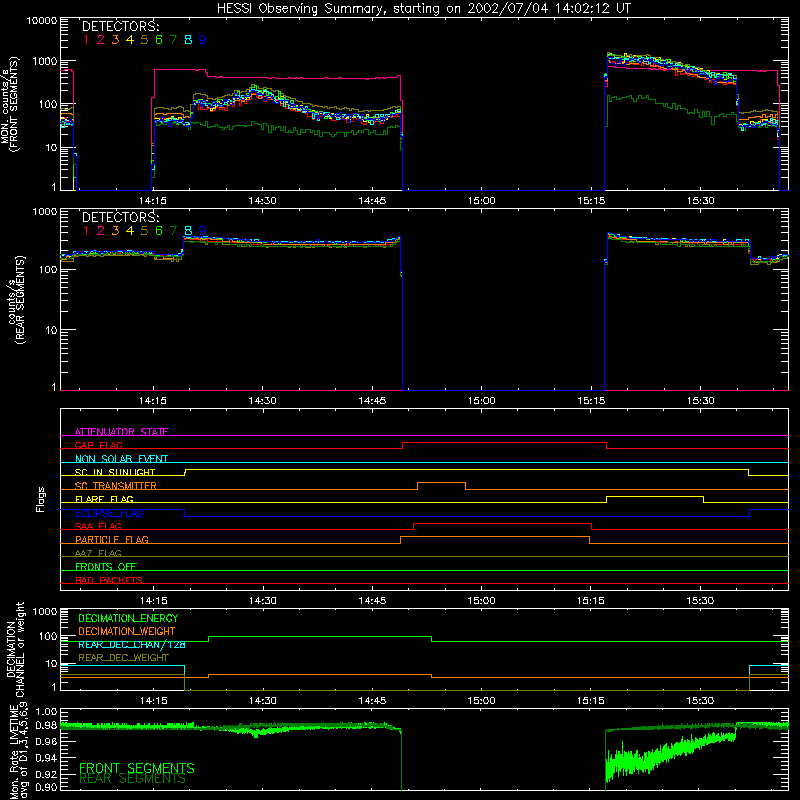Select detector 9 in front segments legend
Image resolution: width=800 pixels, height=800 pixels.
(203, 40)
